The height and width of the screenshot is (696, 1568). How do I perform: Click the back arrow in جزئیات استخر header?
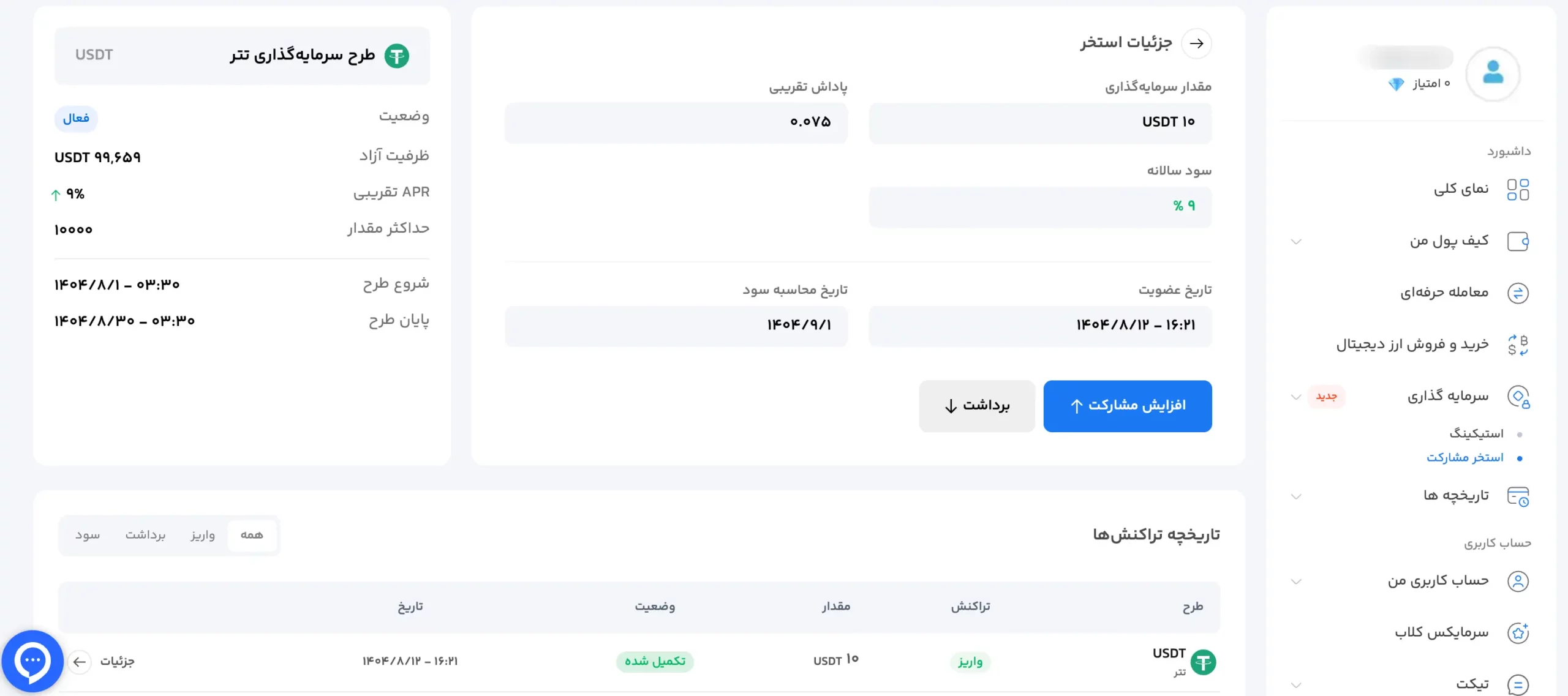tap(1198, 43)
